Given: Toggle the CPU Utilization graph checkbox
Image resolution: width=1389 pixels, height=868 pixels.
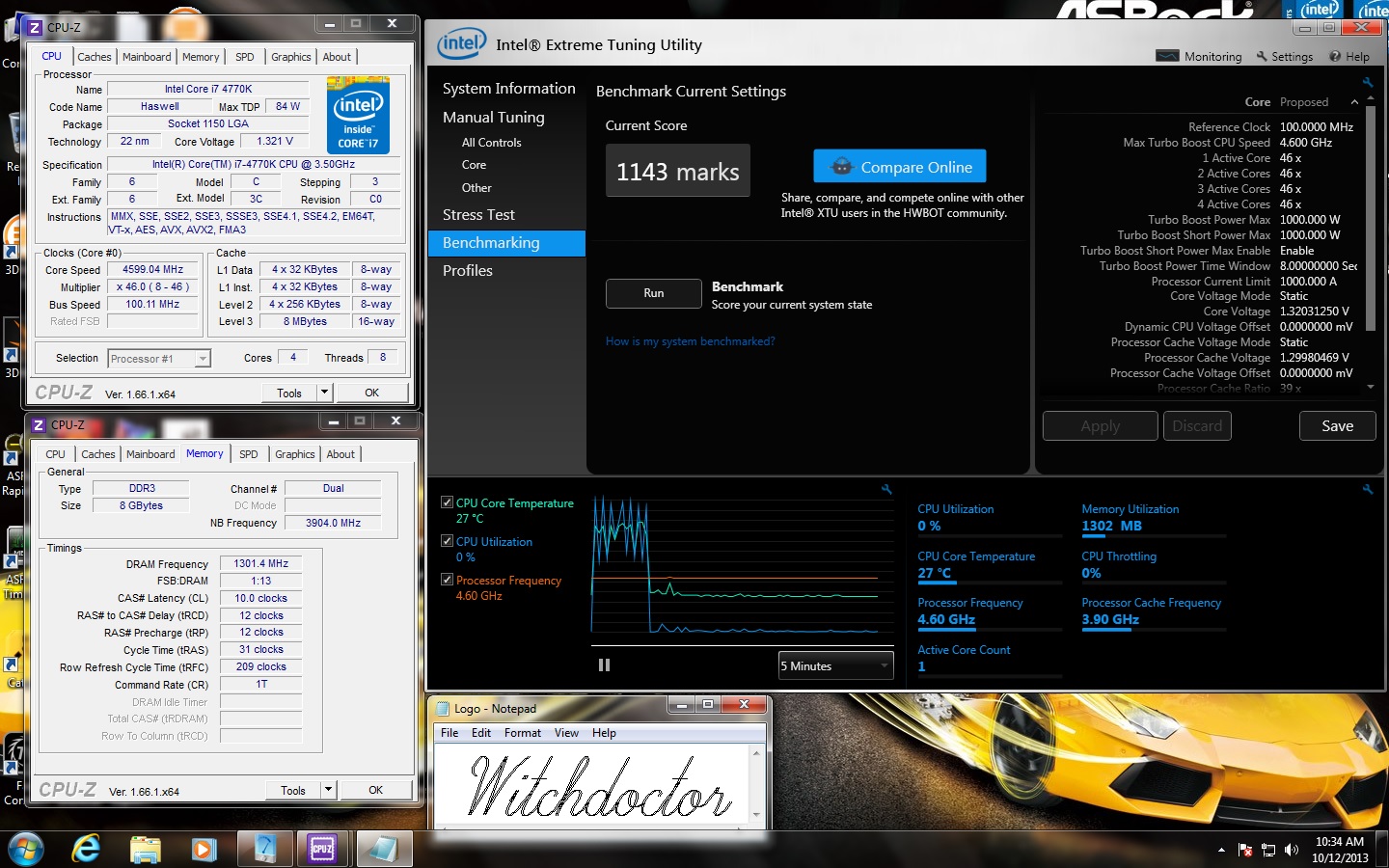Looking at the screenshot, I should [447, 541].
